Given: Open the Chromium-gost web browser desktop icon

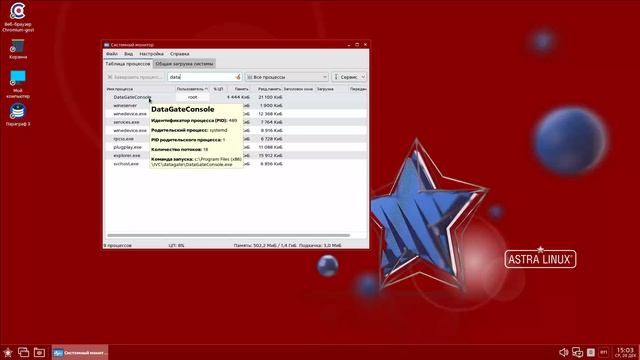Looking at the screenshot, I should coord(18,16).
